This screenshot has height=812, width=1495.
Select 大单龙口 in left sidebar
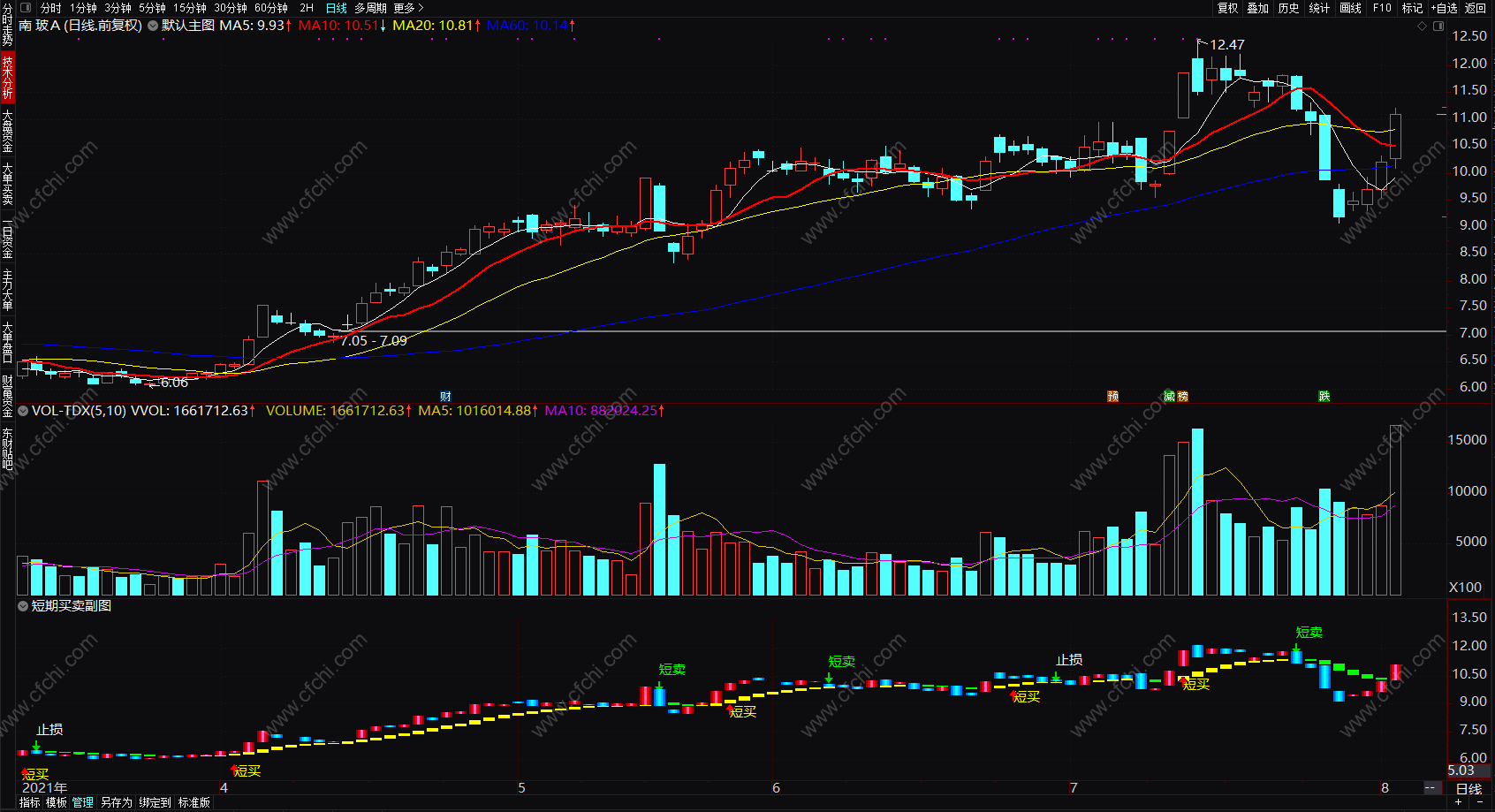click(7, 343)
